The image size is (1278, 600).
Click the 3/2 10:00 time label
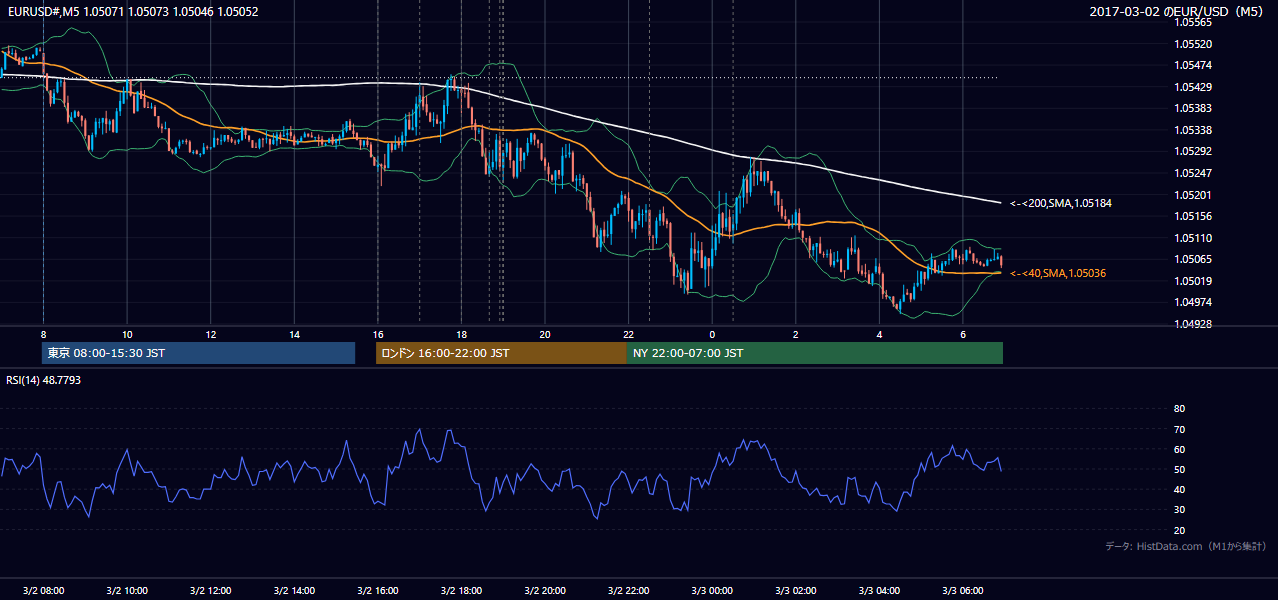(x=127, y=590)
